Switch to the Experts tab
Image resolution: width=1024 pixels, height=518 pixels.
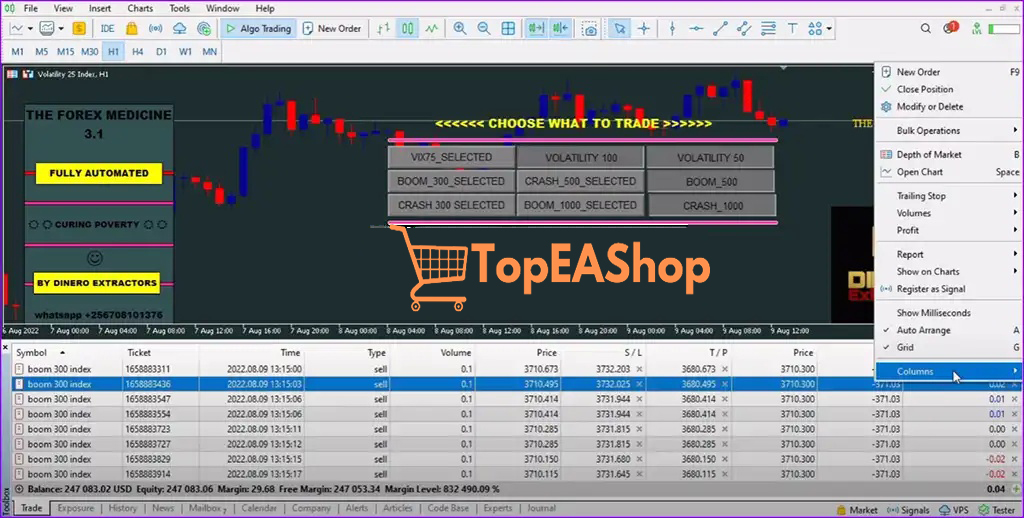click(x=498, y=508)
